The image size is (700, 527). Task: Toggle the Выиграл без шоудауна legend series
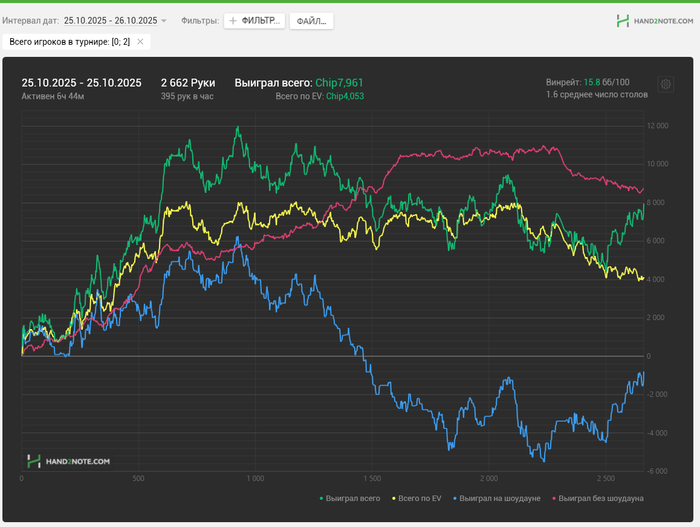coord(598,498)
